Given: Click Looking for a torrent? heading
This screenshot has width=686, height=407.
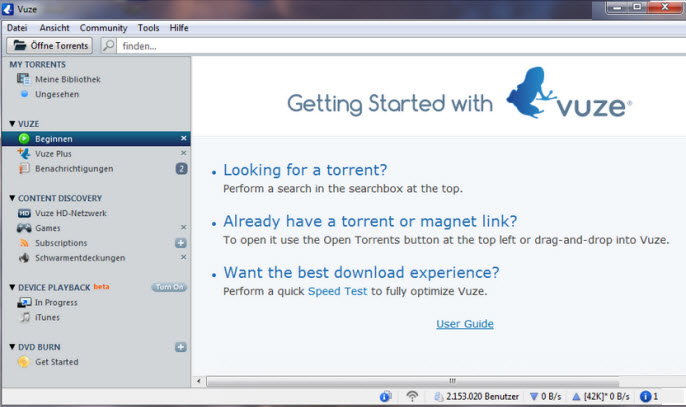Looking at the screenshot, I should click(x=305, y=170).
